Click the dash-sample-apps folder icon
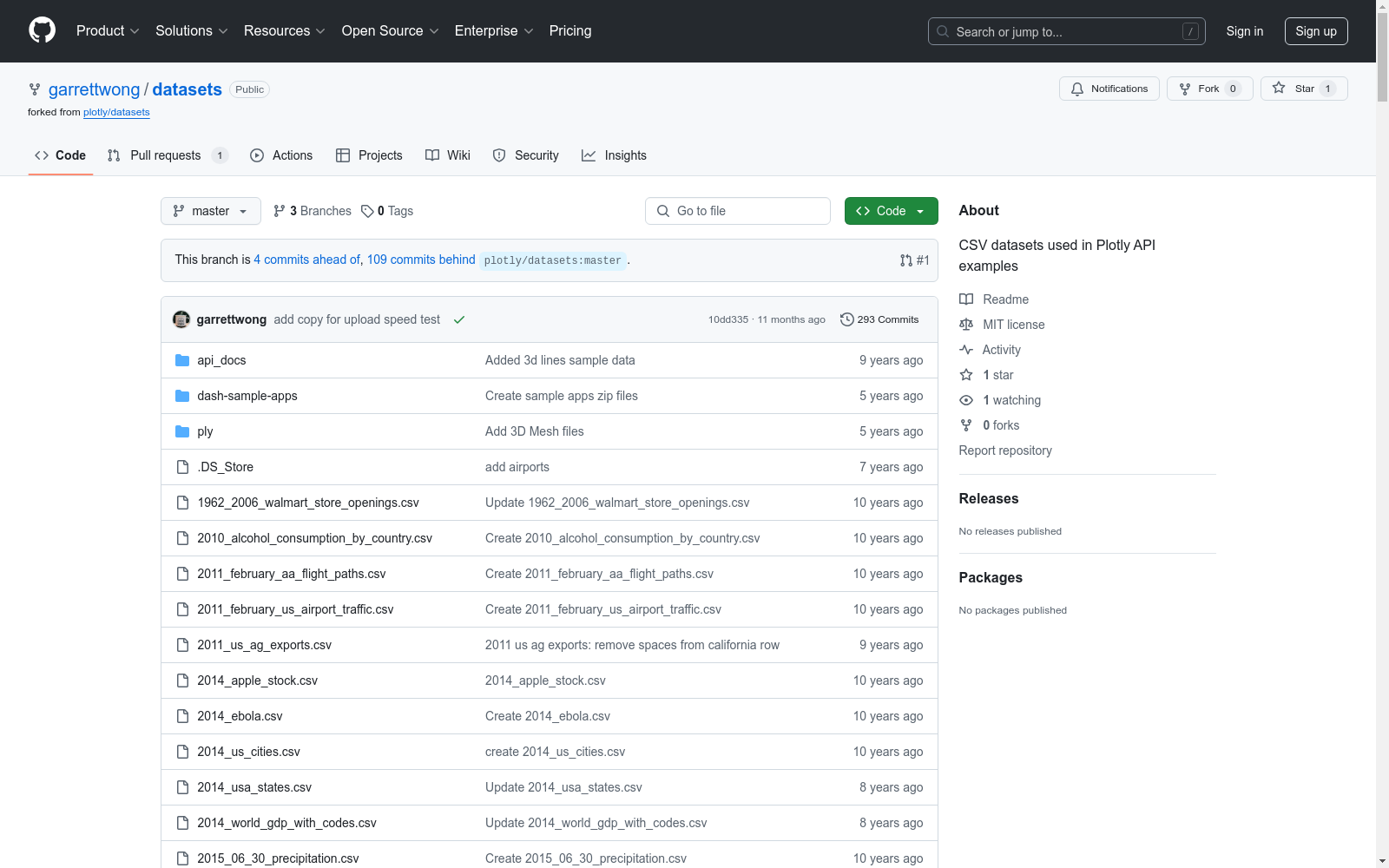This screenshot has width=1389, height=868. coord(182,396)
